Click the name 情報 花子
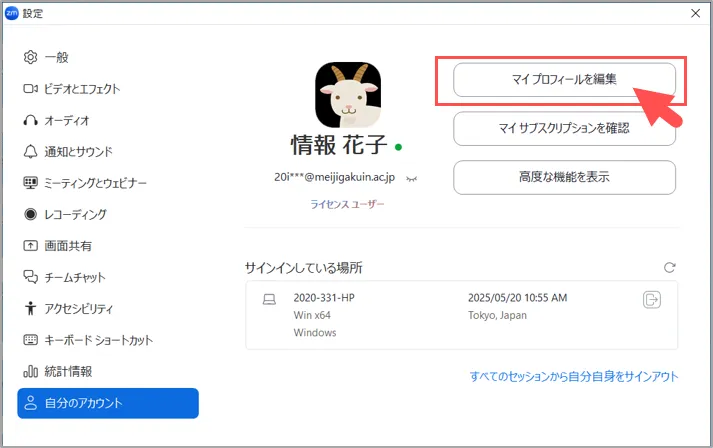The height and width of the screenshot is (448, 713). 339,145
